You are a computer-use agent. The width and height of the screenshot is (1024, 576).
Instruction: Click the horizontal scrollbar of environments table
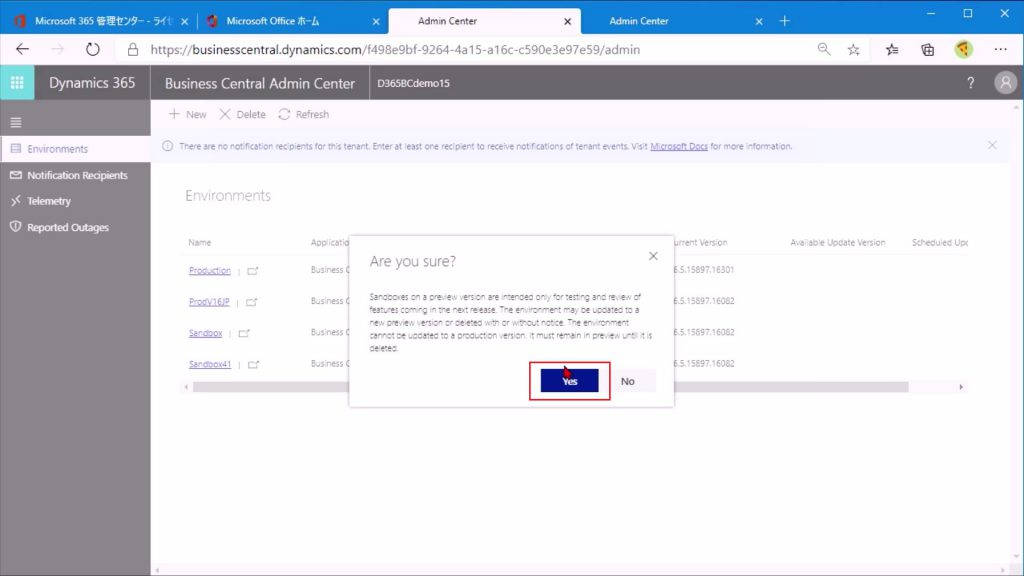pyautogui.click(x=551, y=387)
